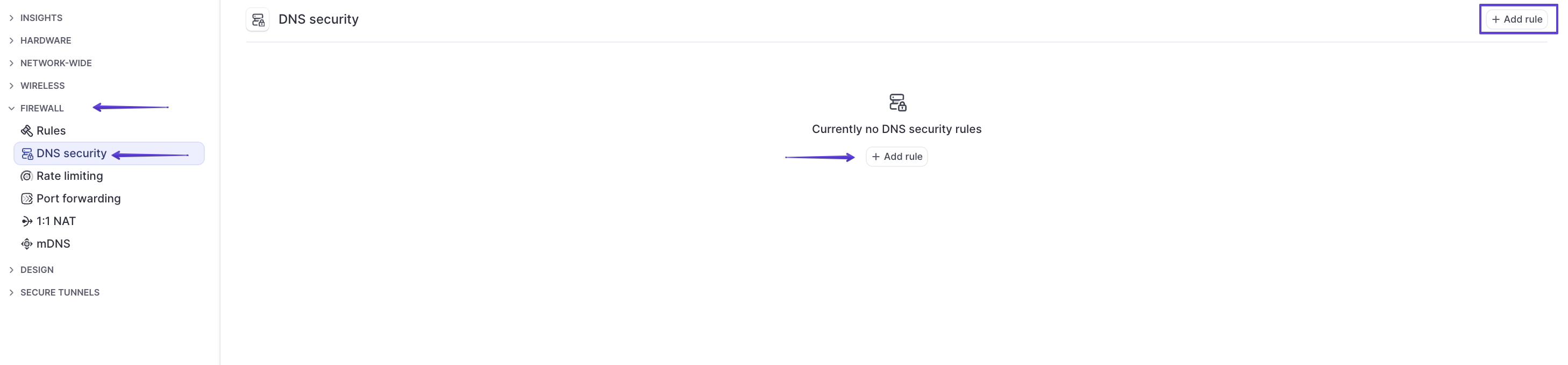Click the DNS security icon in sidebar
This screenshot has width=1568, height=365.
pos(27,153)
